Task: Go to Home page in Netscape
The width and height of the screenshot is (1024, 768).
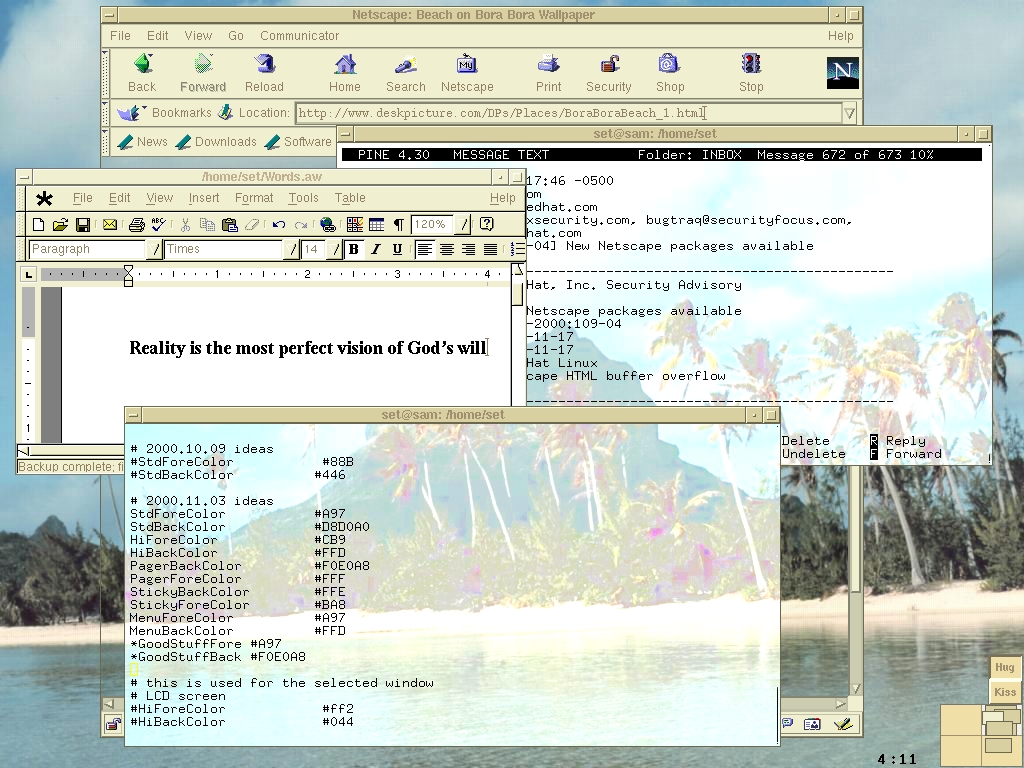Action: (x=345, y=73)
